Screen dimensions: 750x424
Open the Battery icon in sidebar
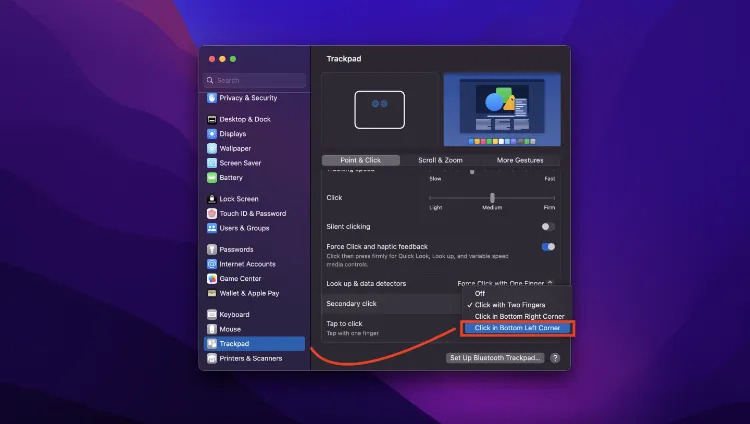212,178
